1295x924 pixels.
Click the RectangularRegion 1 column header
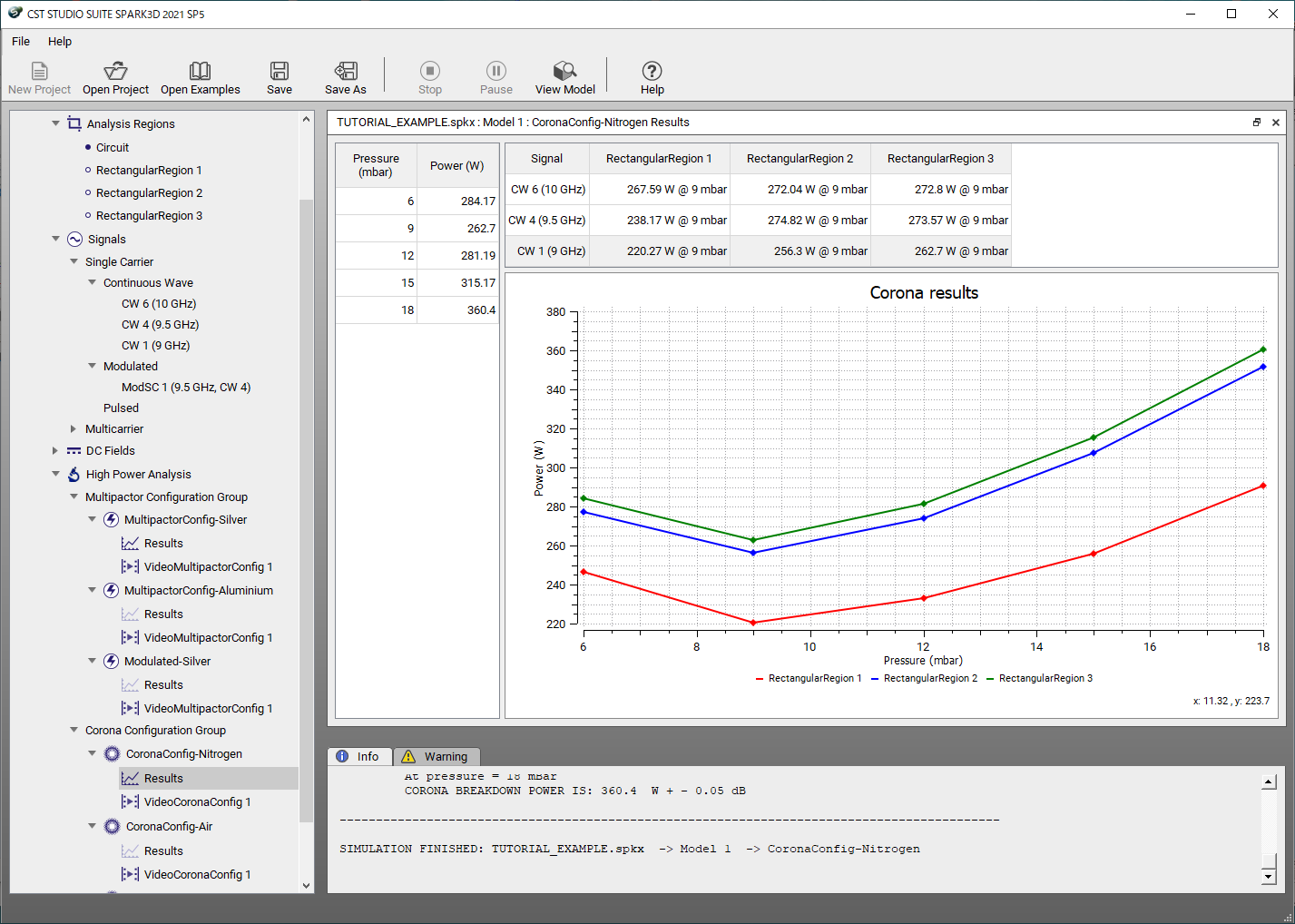659,158
